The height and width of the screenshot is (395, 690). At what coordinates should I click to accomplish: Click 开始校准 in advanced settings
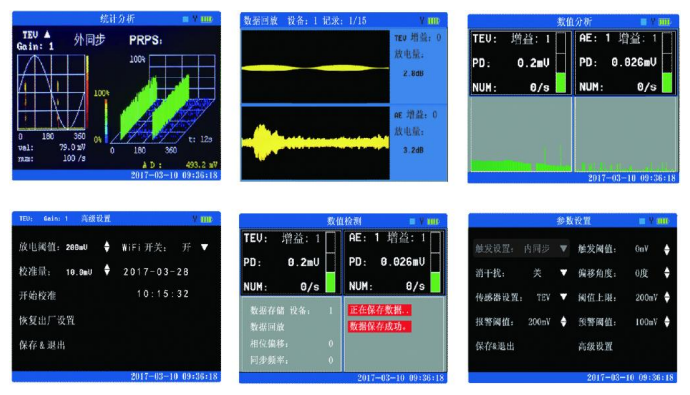[37, 296]
